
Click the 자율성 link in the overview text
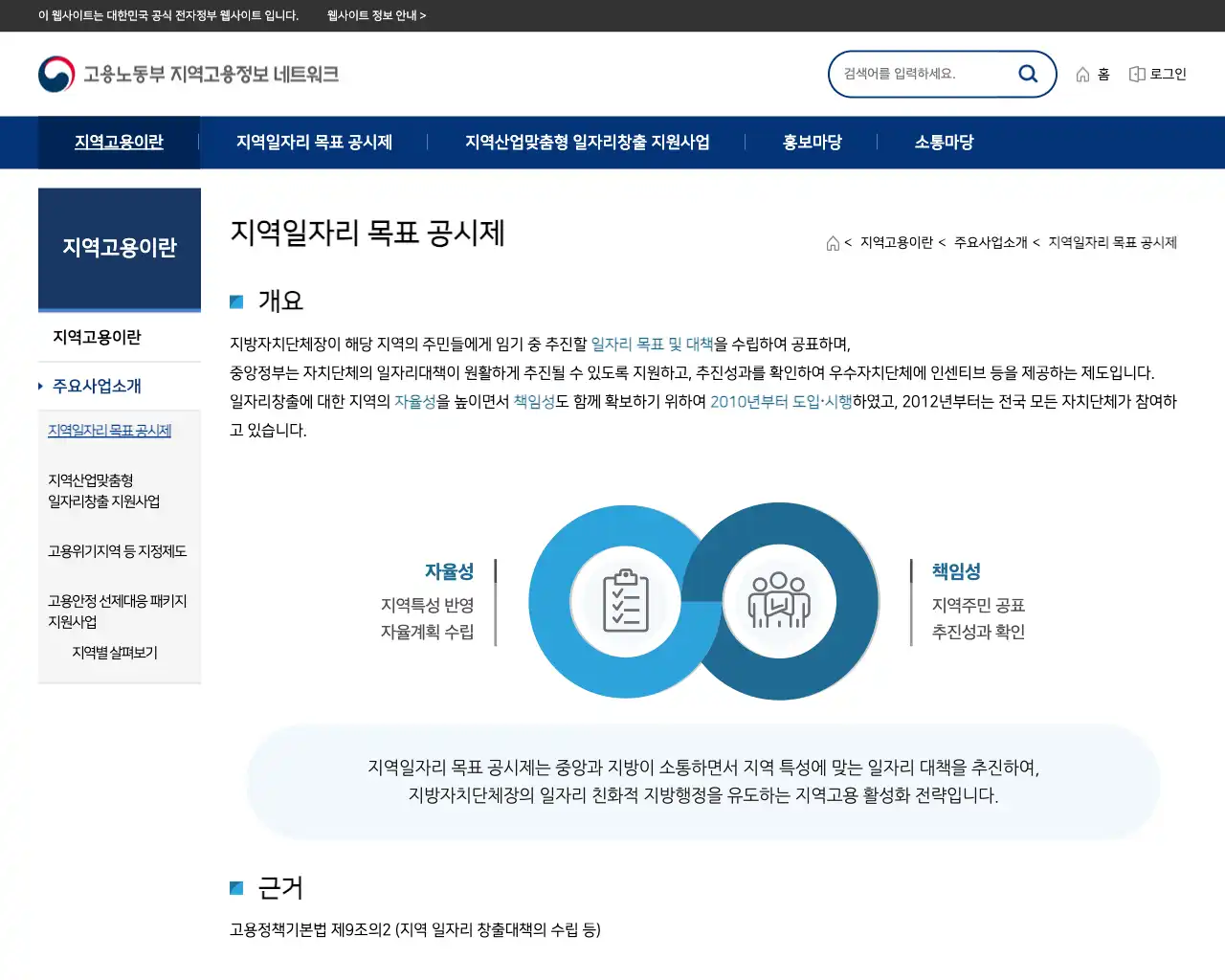415,401
